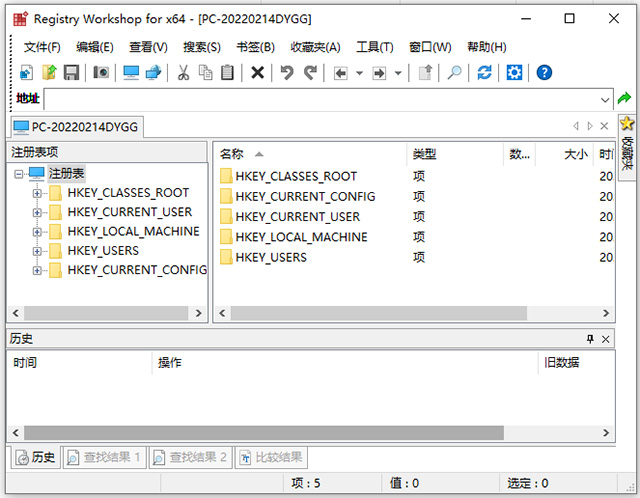
Task: Switch to the 查找结果 1 tab
Action: point(104,457)
